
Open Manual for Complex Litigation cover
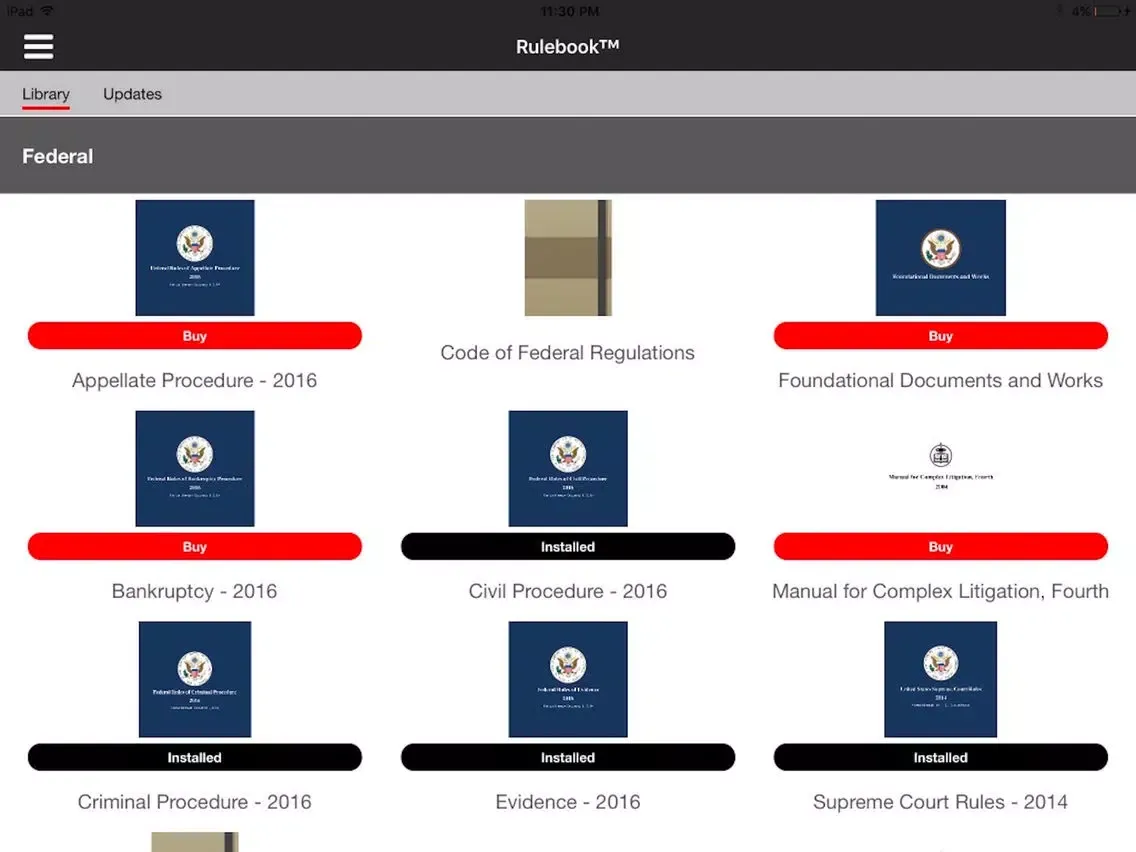940,469
